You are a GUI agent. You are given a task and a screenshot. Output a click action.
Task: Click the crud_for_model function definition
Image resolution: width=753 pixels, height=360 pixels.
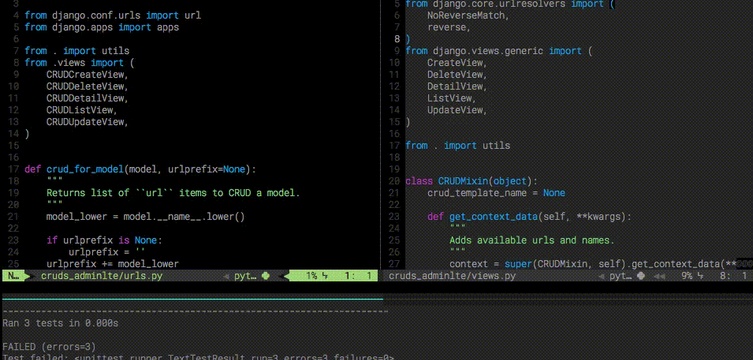coord(141,169)
